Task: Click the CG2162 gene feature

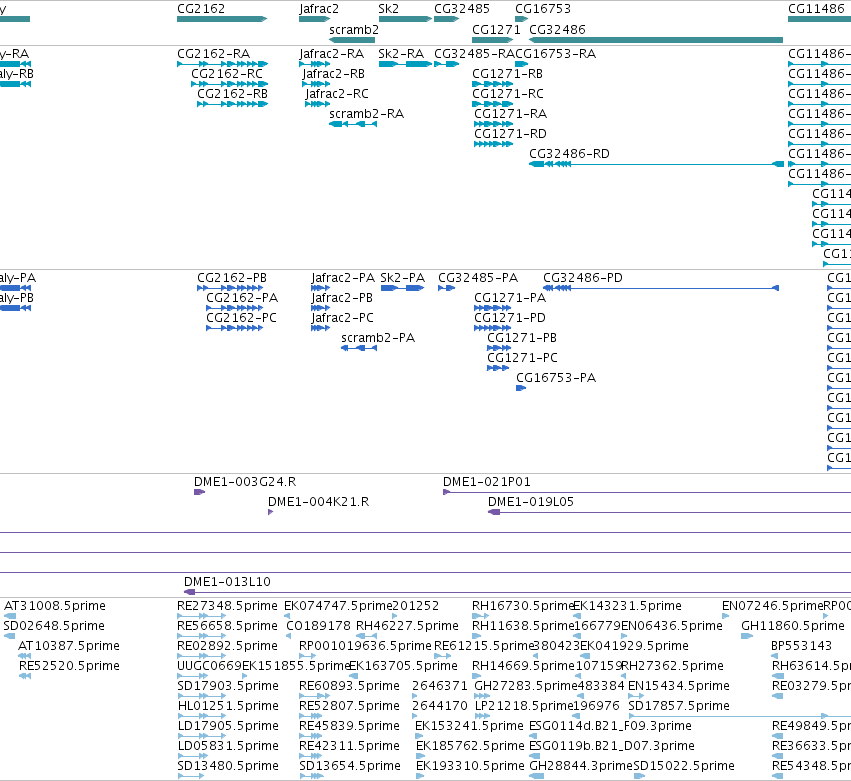Action: click(222, 19)
